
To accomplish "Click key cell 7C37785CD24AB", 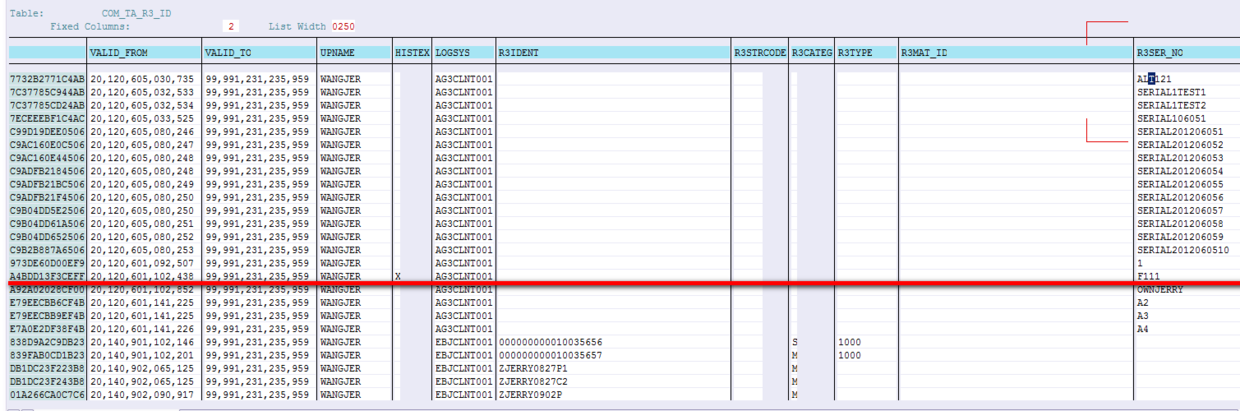I will [47, 105].
